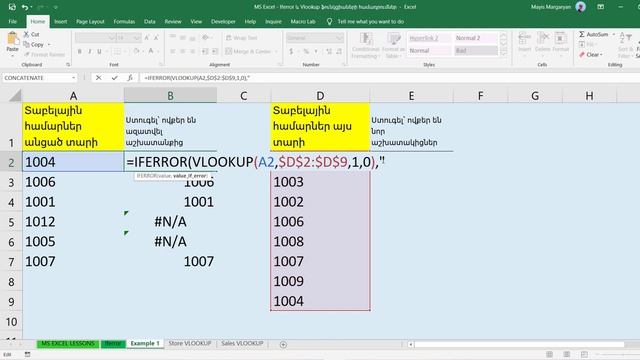The image size is (640, 360).
Task: Cancel formula entry with the X icon
Action: point(98,78)
